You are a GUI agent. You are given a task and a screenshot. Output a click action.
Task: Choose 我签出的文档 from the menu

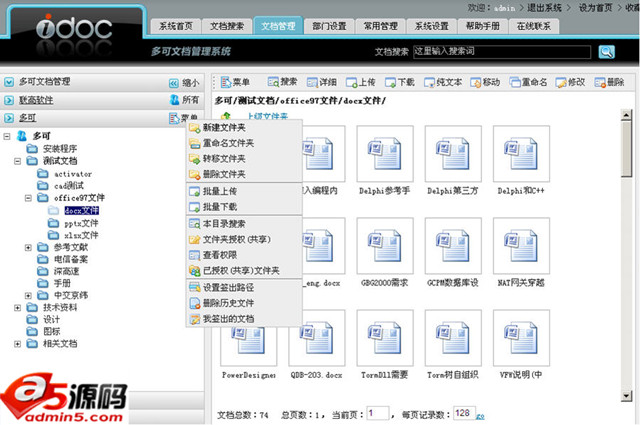244,319
